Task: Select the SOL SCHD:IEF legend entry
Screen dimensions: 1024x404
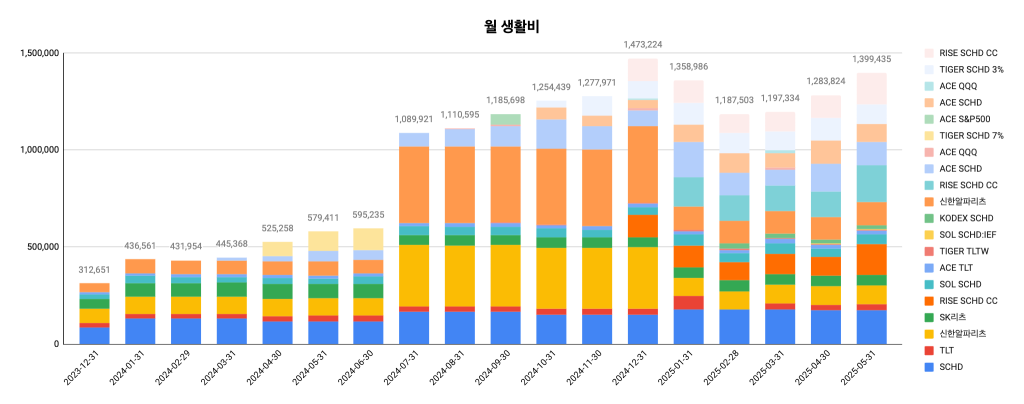Action: click(x=963, y=235)
